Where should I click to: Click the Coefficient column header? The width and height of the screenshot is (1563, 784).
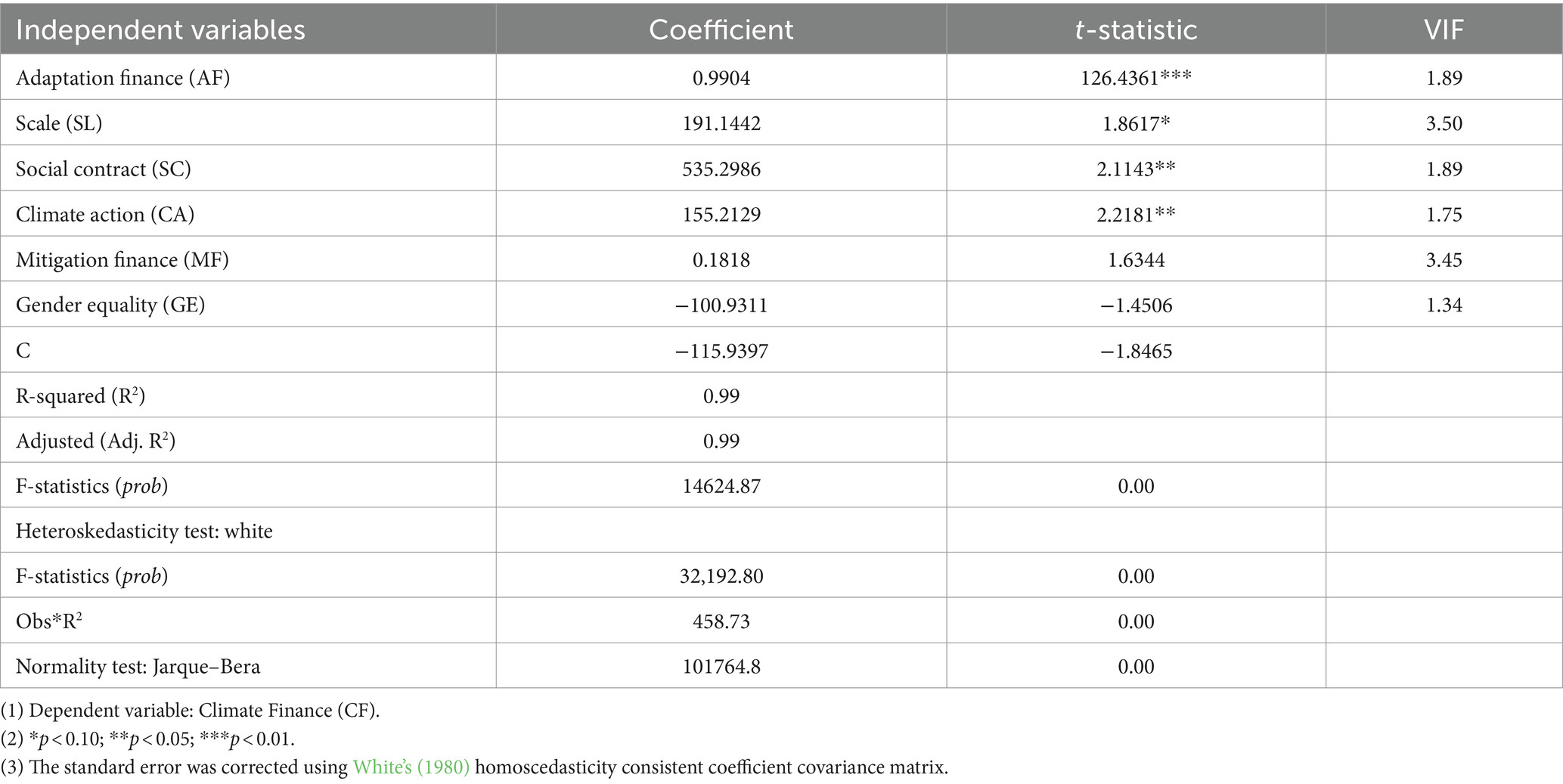721,29
